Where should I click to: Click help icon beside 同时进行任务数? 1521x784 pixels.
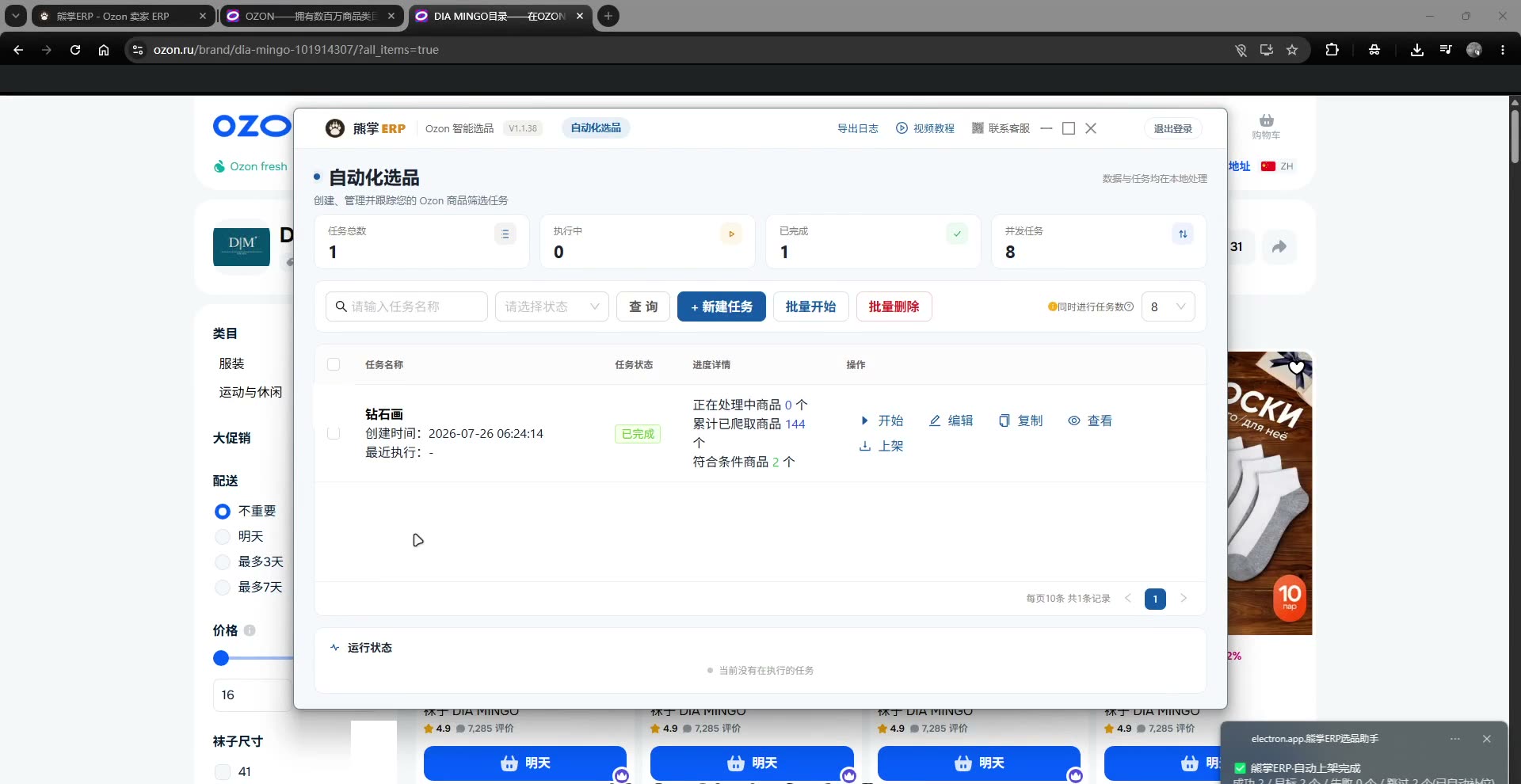click(x=1129, y=306)
